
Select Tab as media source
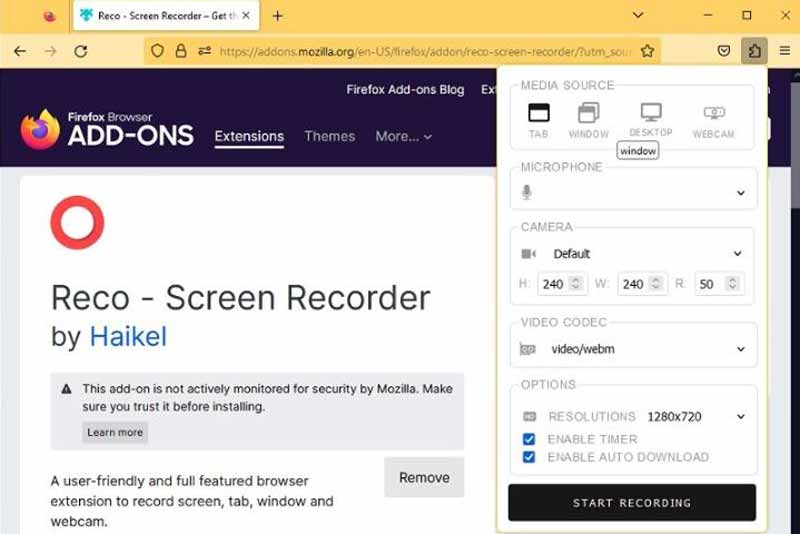[x=538, y=120]
